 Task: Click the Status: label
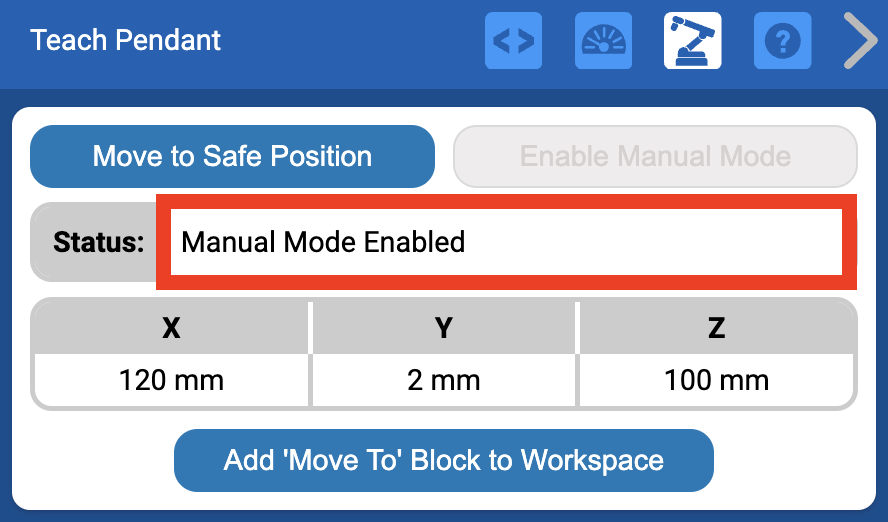pos(98,242)
